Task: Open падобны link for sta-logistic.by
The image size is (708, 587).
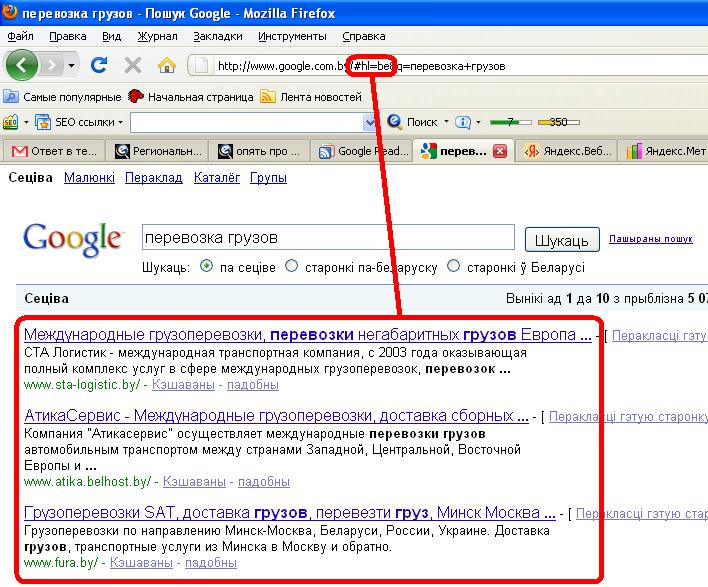Action: tap(253, 385)
